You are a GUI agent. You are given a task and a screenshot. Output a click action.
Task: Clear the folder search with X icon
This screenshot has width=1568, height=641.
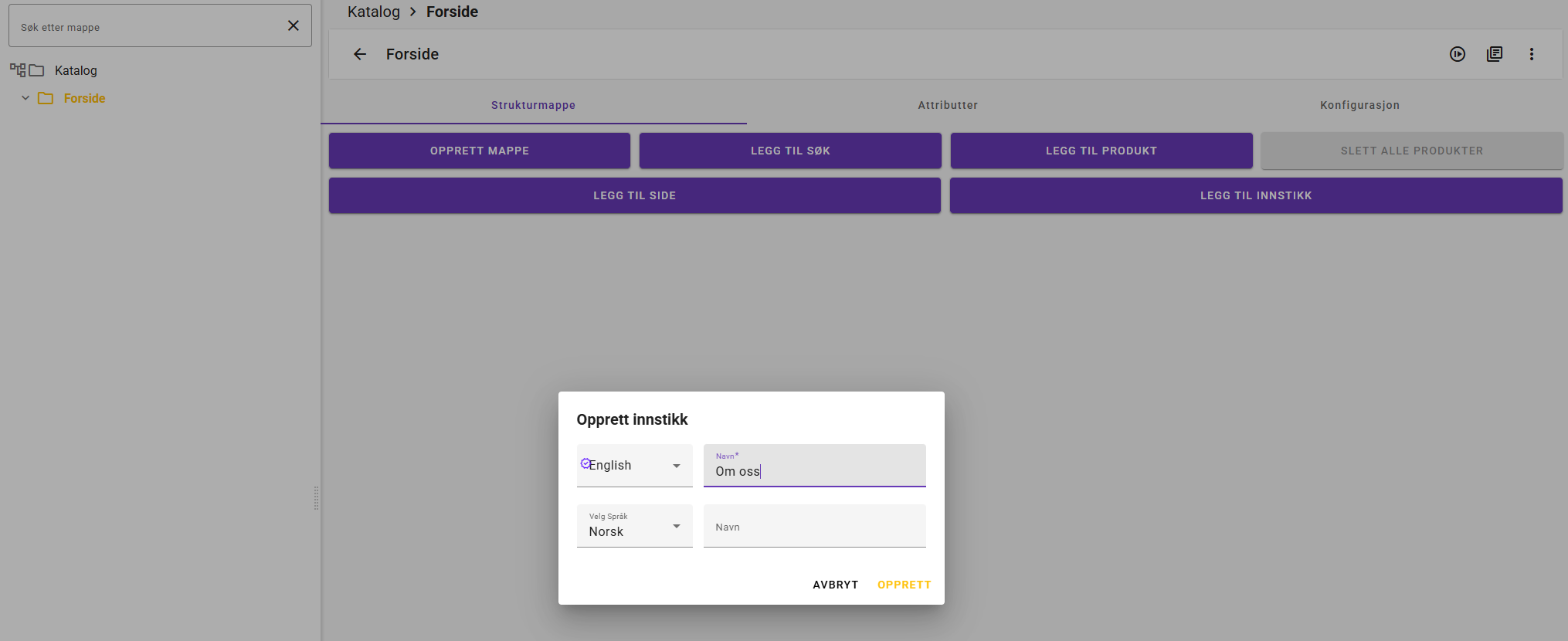(294, 25)
